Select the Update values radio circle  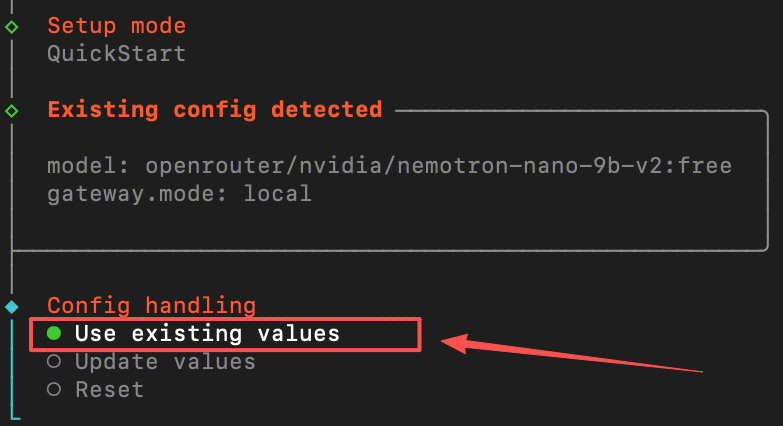[x=54, y=361]
